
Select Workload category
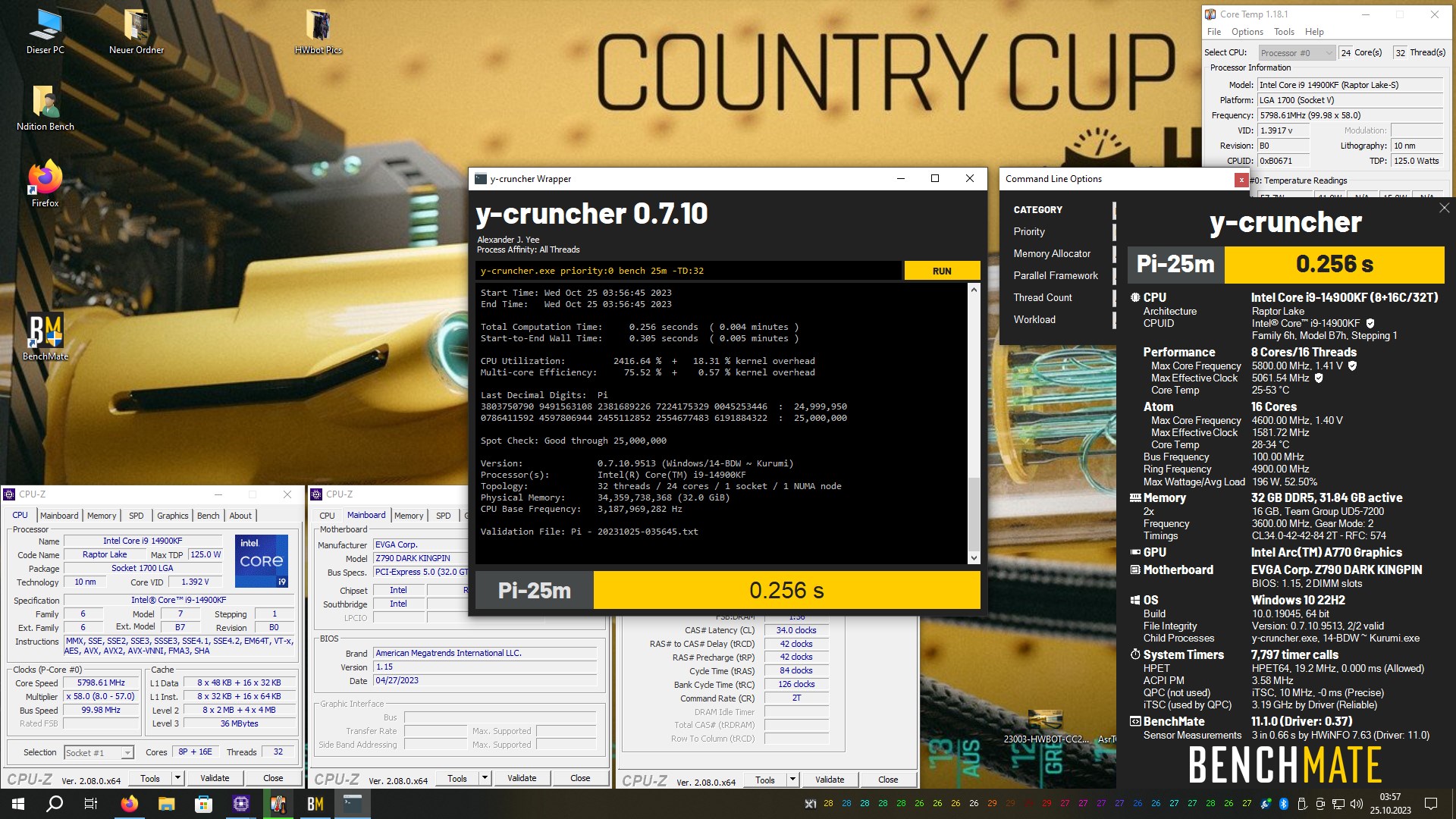click(x=1034, y=319)
